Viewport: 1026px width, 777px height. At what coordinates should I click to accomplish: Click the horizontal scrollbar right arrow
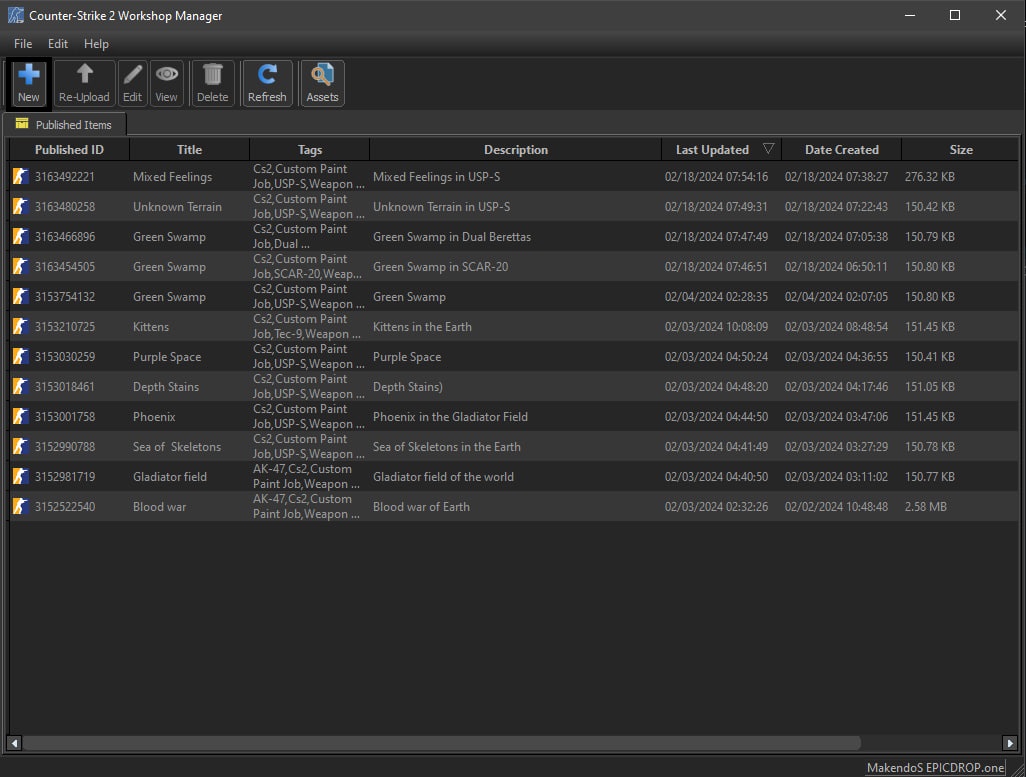tap(1010, 743)
